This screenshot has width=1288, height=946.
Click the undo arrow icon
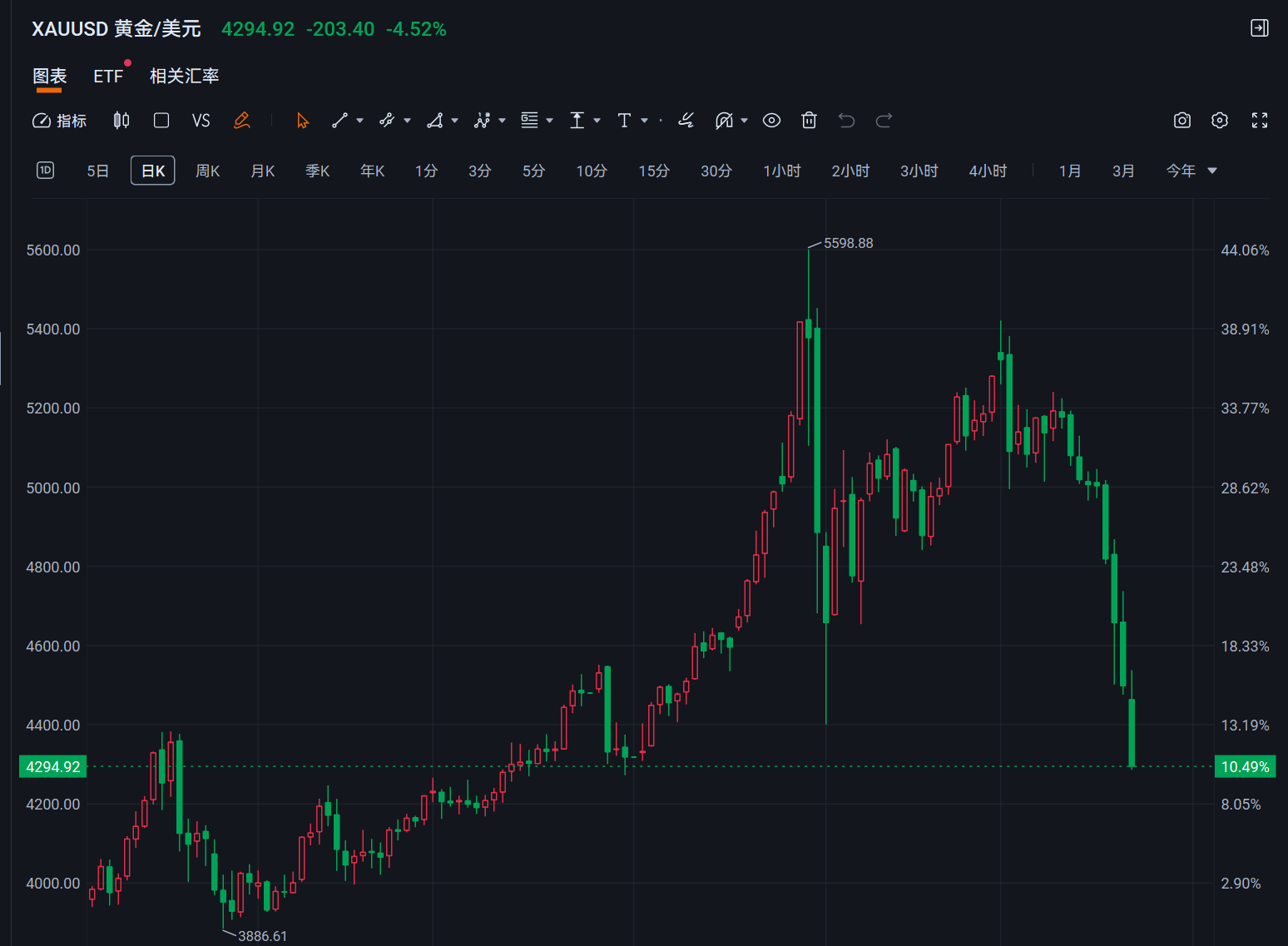tap(846, 121)
